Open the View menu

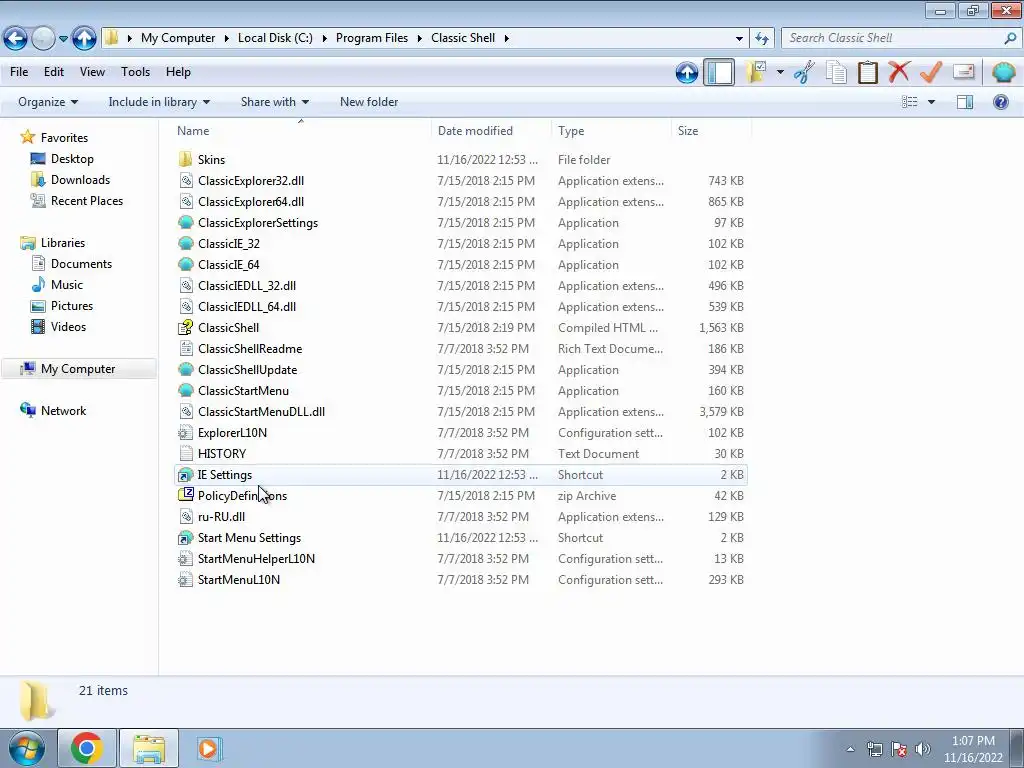click(92, 72)
